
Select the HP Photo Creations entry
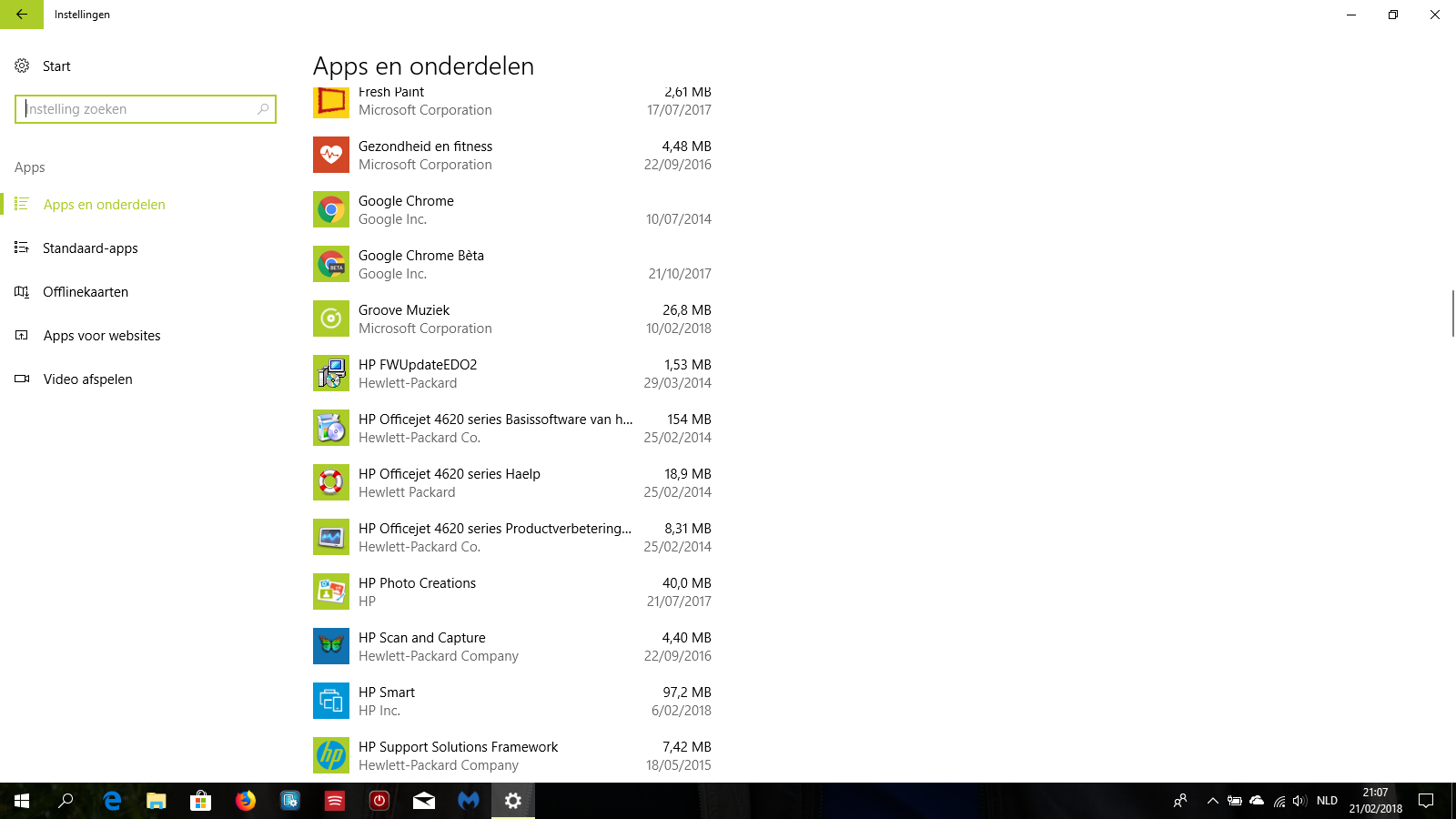click(x=512, y=591)
